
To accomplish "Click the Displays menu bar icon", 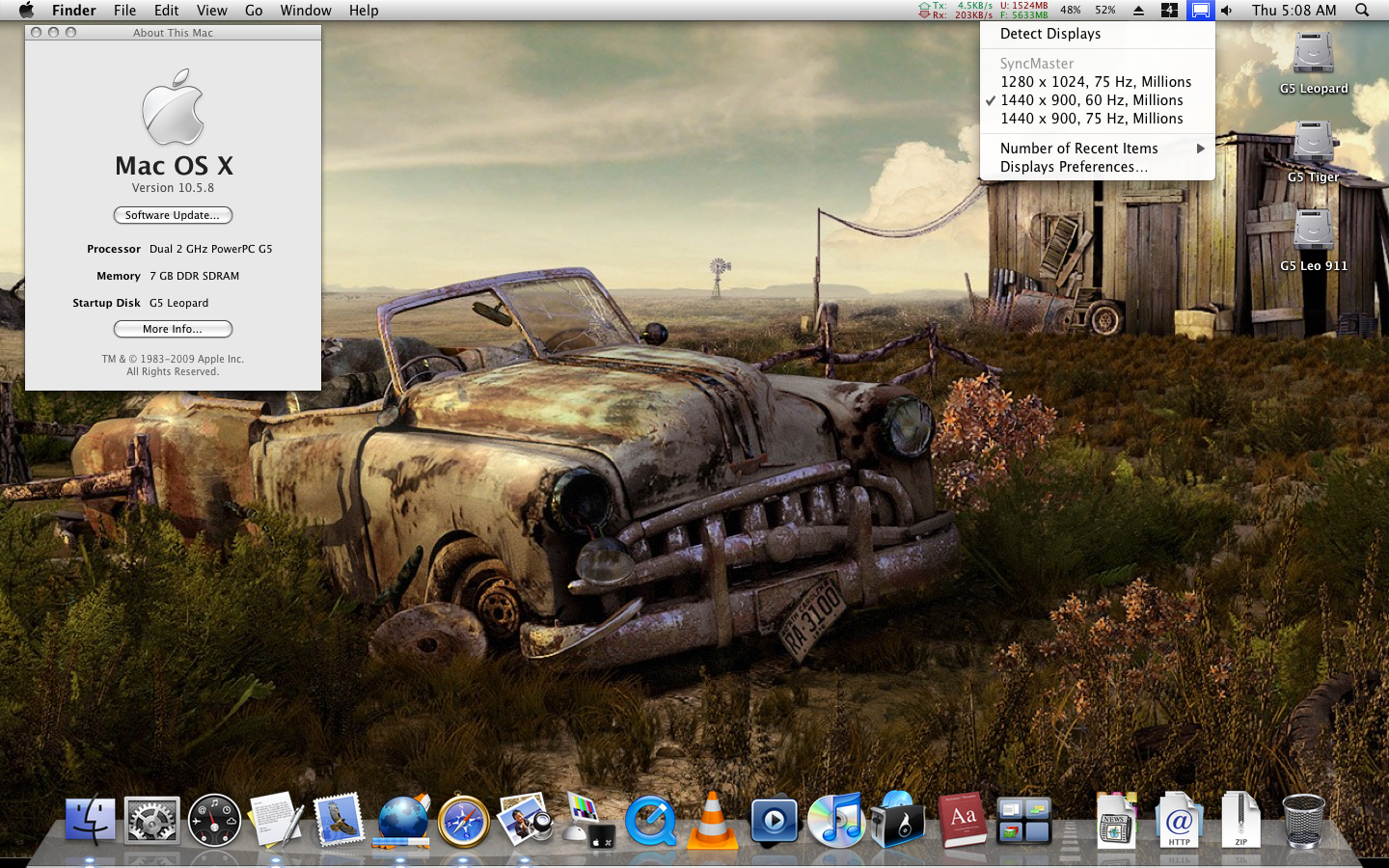I will click(x=1200, y=11).
